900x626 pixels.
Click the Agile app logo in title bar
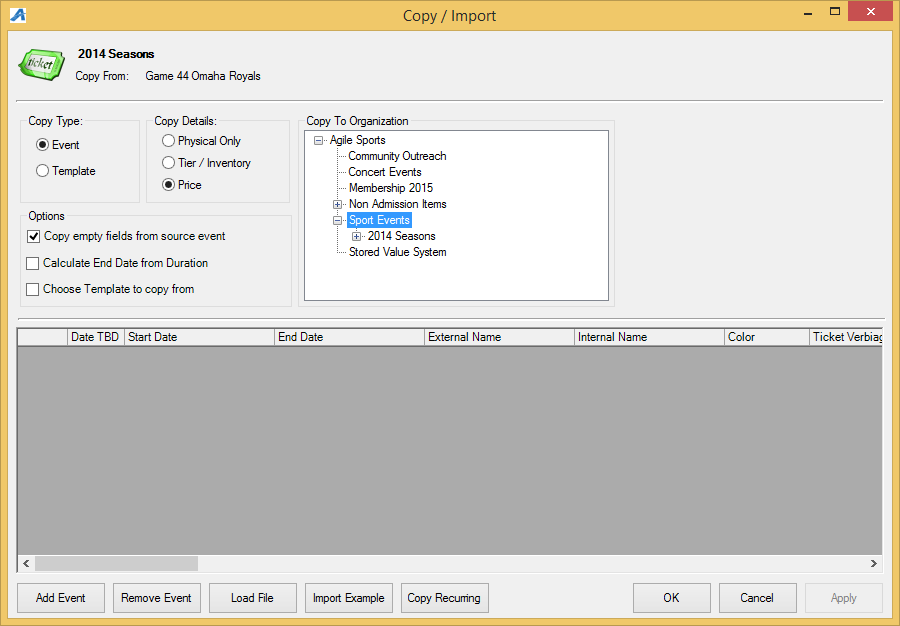click(x=18, y=15)
